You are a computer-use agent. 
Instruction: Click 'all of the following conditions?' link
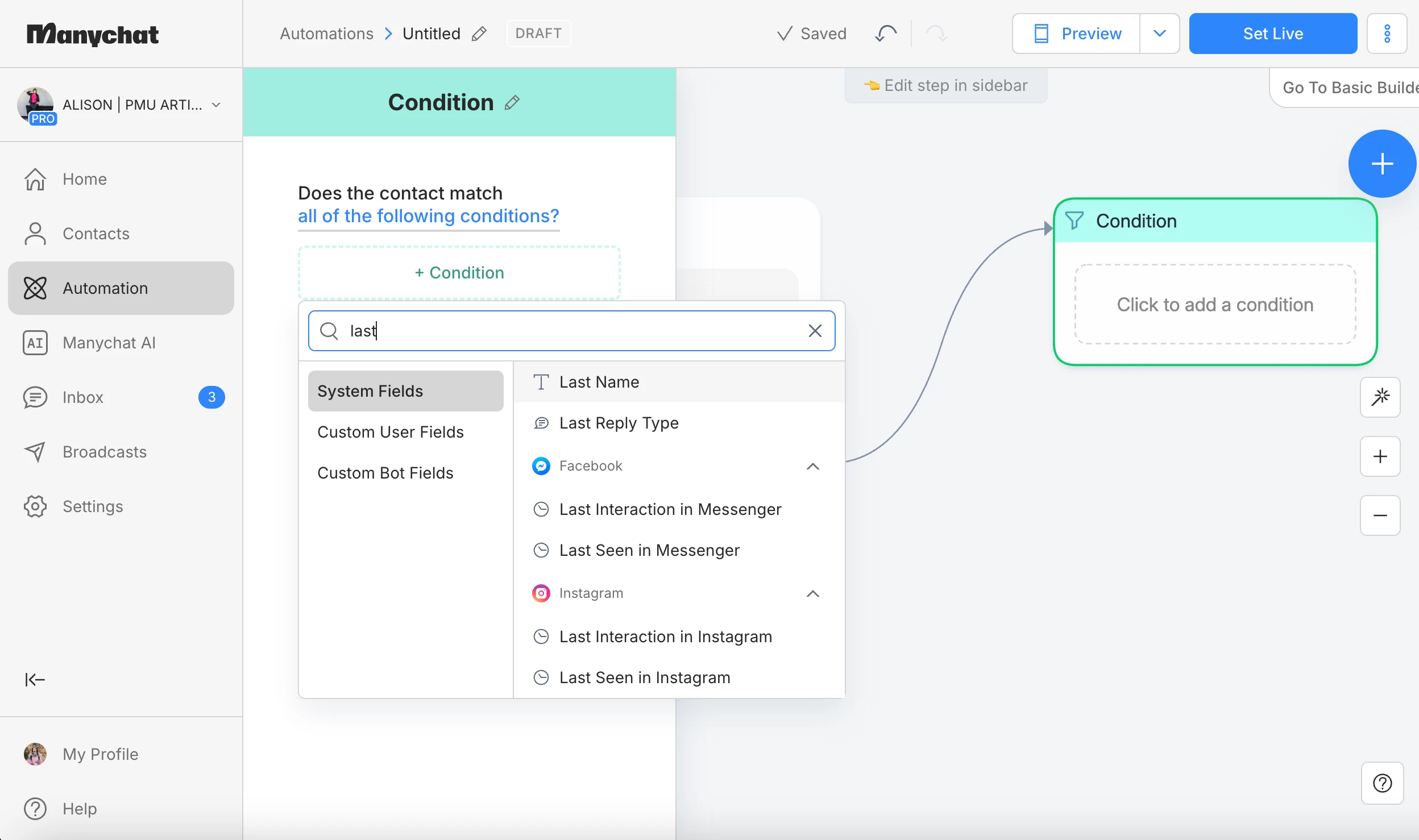pos(428,216)
